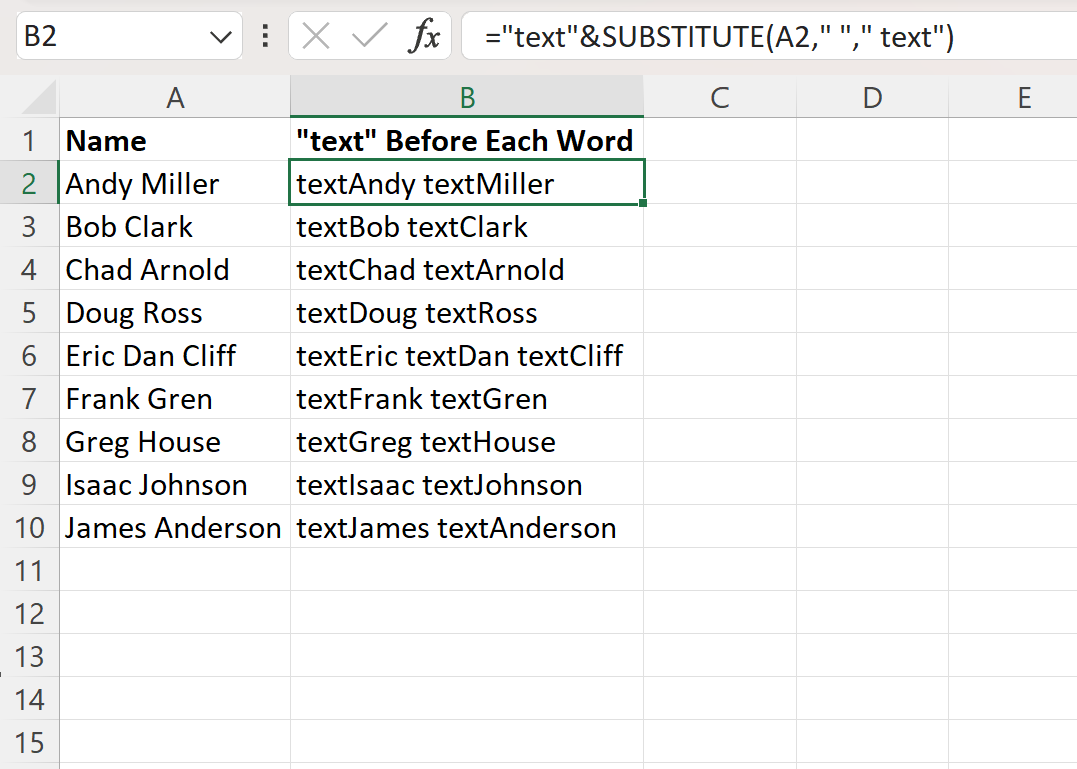The image size is (1077, 769).
Task: Click the Select All corner triangle
Action: [40, 98]
